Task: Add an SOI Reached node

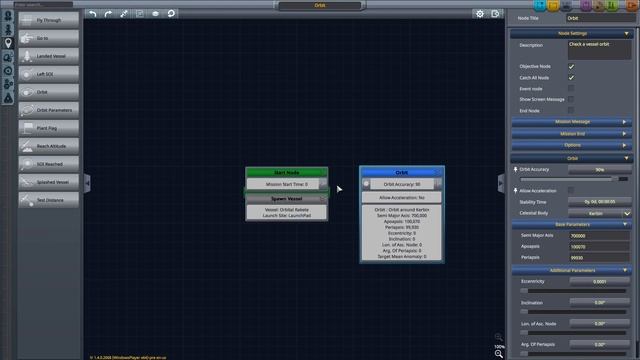Action: click(49, 164)
